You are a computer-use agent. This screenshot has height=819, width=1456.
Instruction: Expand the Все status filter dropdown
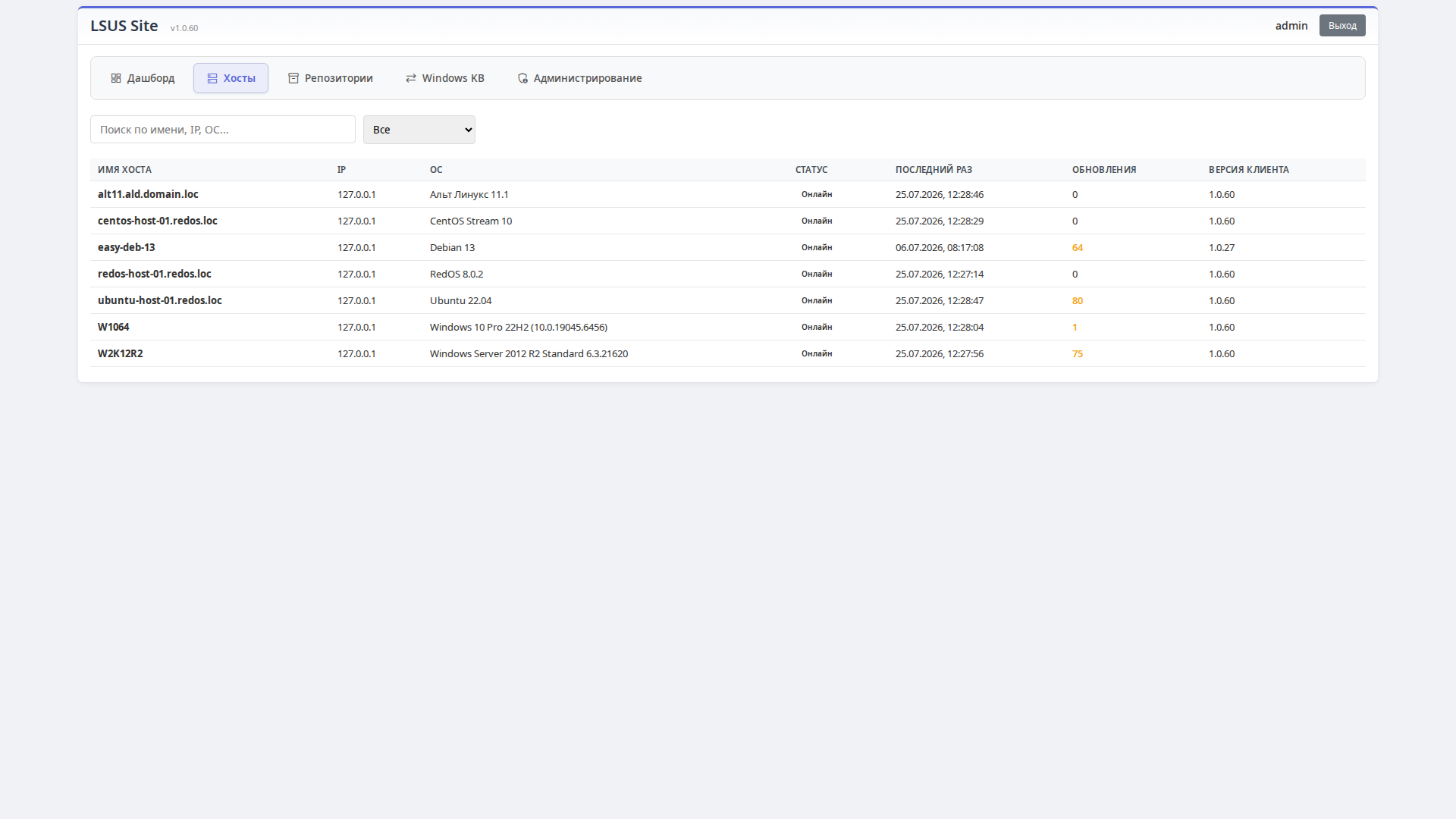[x=419, y=130]
